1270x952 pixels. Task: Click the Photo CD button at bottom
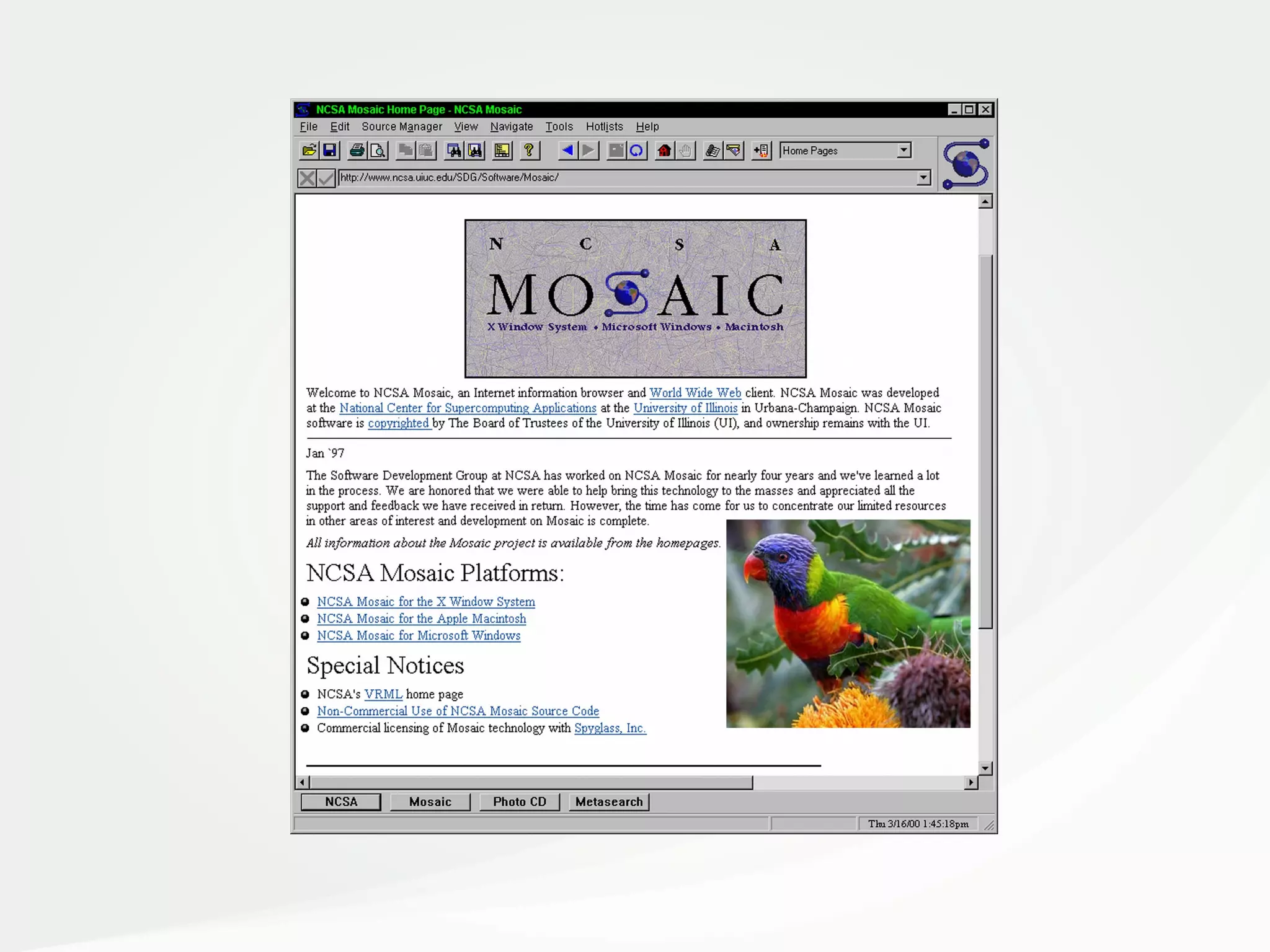click(x=519, y=801)
